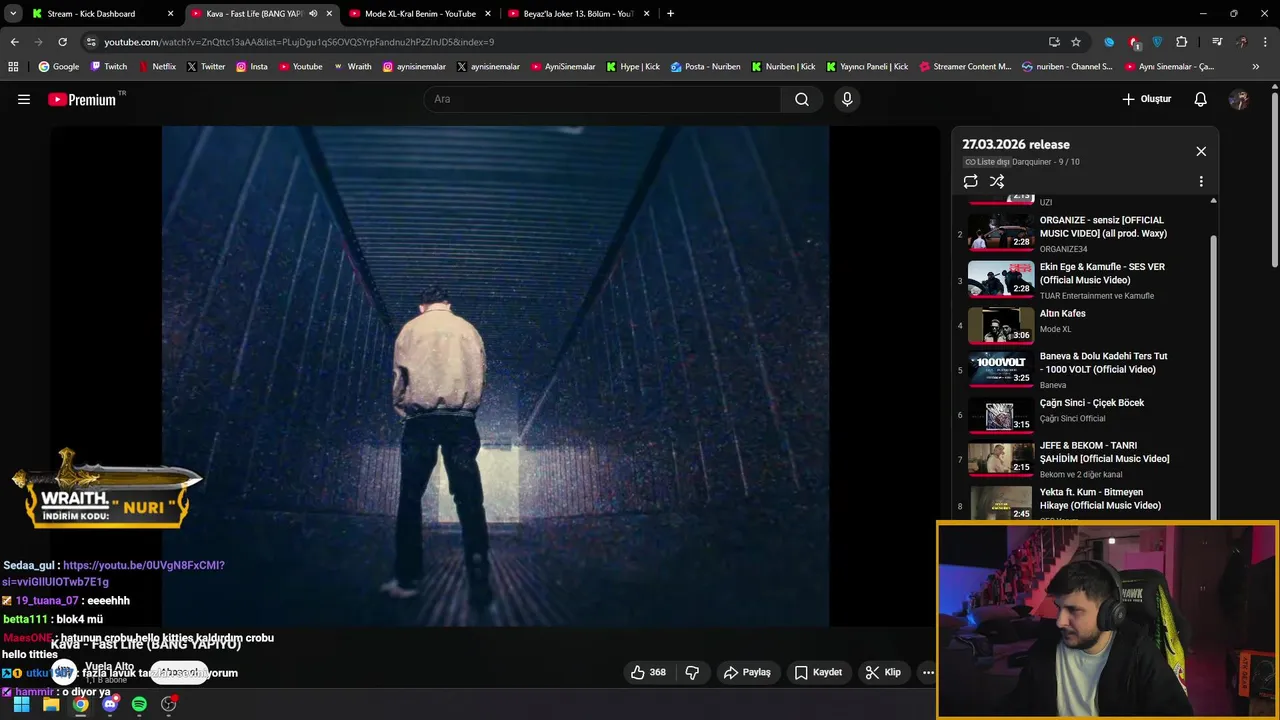Image resolution: width=1280 pixels, height=720 pixels.
Task: Open Sedaa_gul's youtu.be chat link
Action: click(114, 573)
